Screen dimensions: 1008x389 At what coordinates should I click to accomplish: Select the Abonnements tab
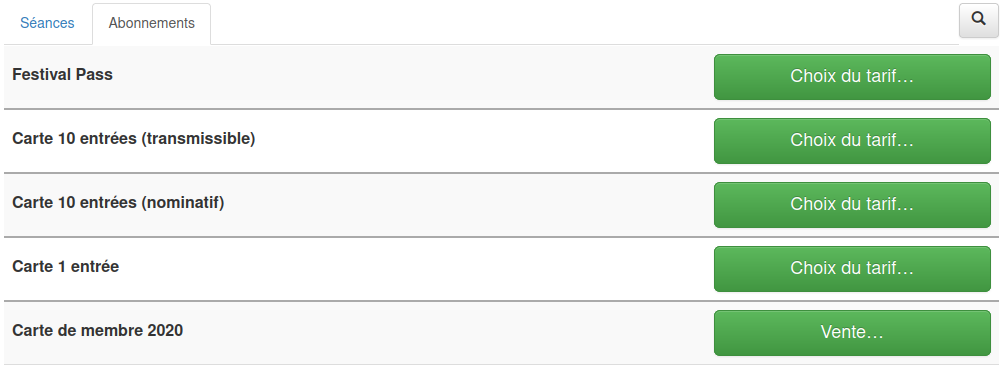pos(152,23)
